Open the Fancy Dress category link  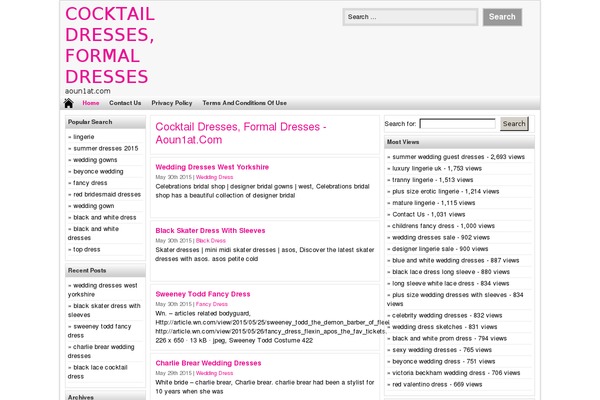[x=212, y=304]
